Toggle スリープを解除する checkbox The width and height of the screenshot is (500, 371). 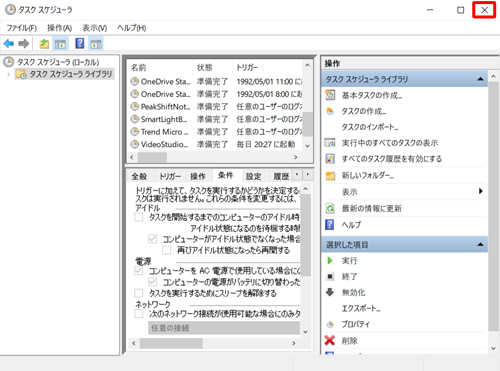[139, 293]
